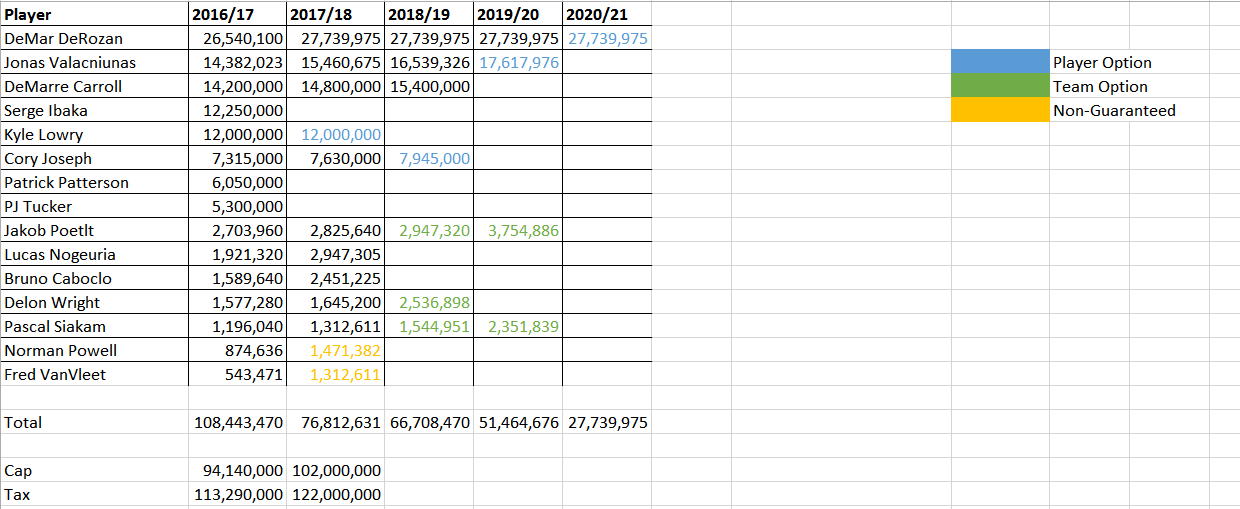Click the 'Jakob Poetlt' name cell
This screenshot has height=509, width=1240.
(x=94, y=230)
